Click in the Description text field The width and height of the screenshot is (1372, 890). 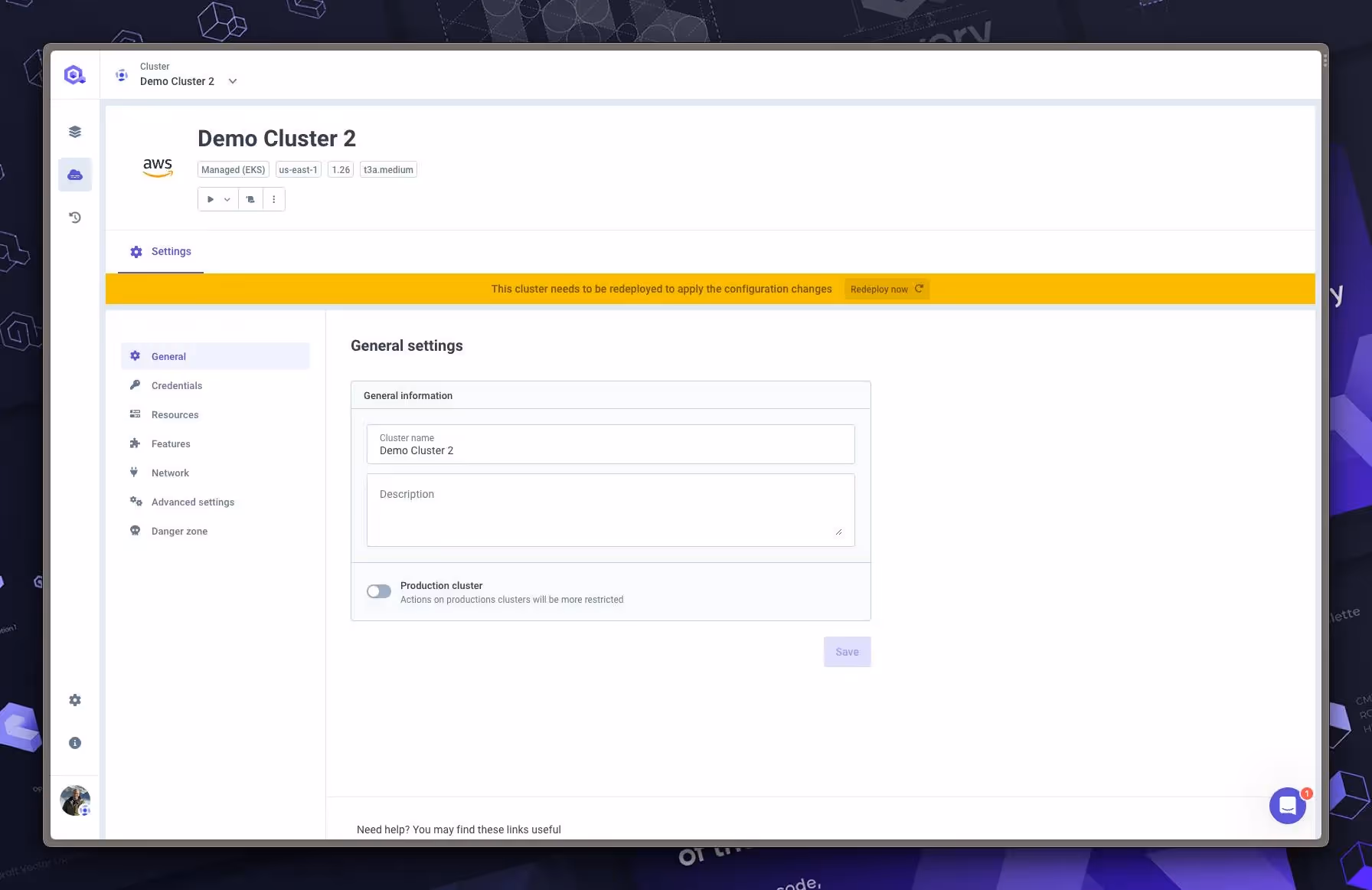[610, 509]
